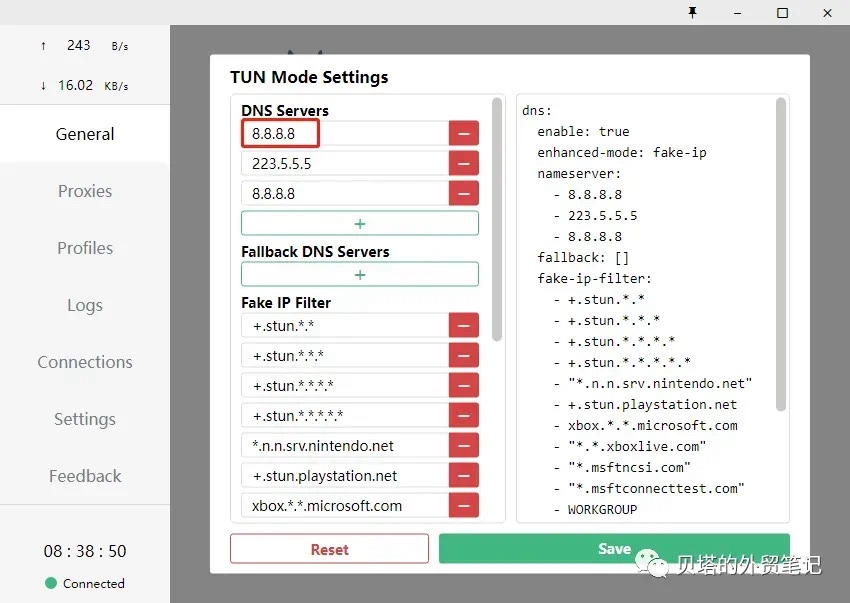Delete the +.stun.*.*.*.*.* filter entry

tap(463, 415)
